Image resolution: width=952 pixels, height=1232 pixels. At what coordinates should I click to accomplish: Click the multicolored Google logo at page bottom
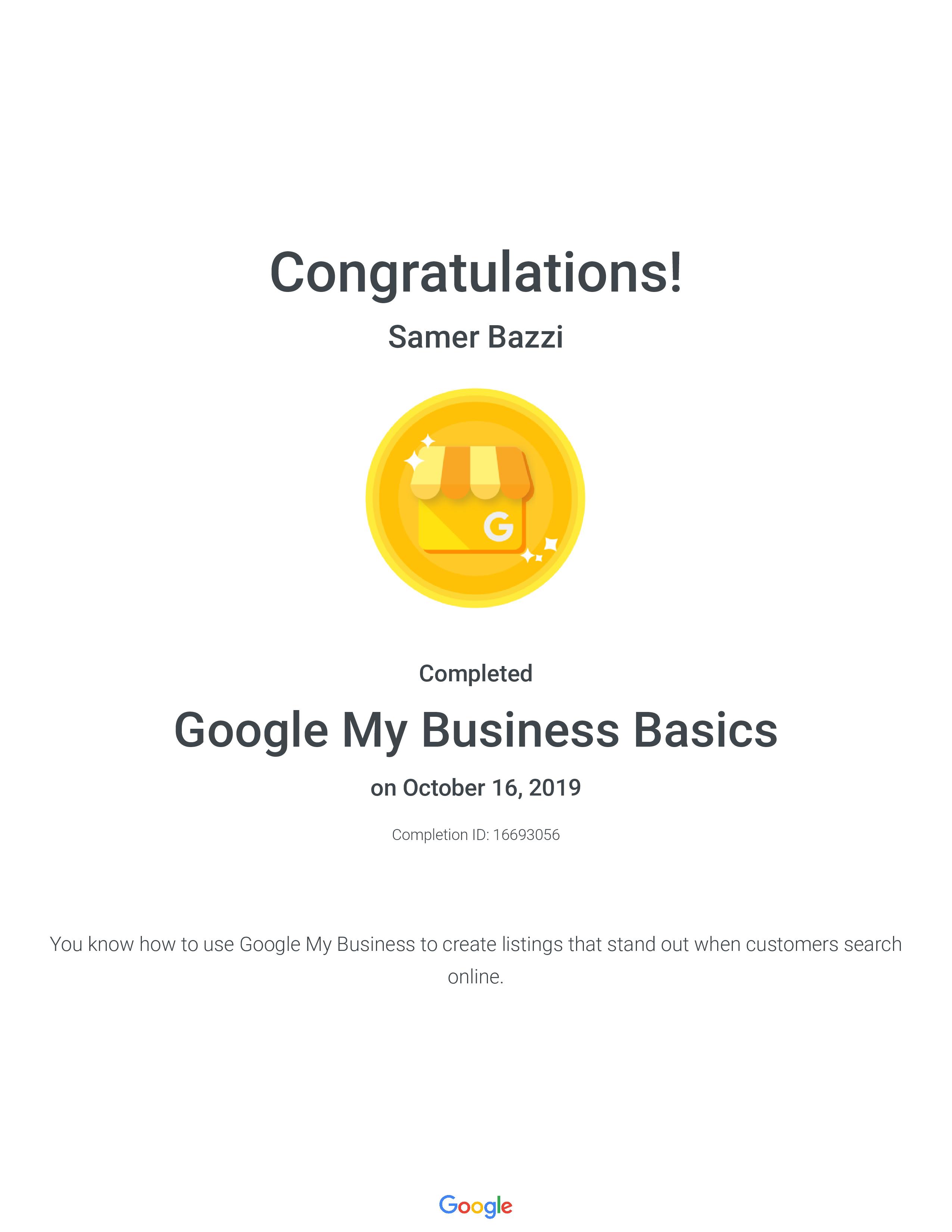pos(475,1205)
